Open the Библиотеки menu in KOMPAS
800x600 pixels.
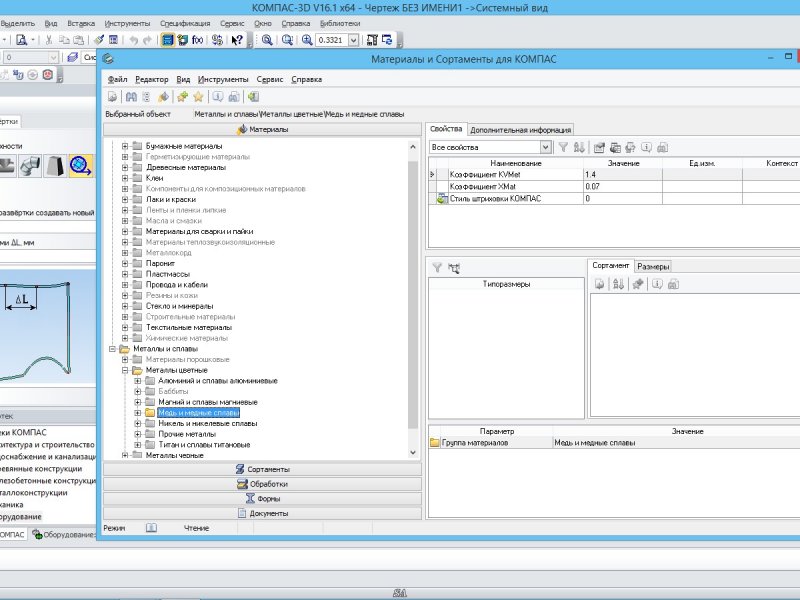[x=340, y=23]
